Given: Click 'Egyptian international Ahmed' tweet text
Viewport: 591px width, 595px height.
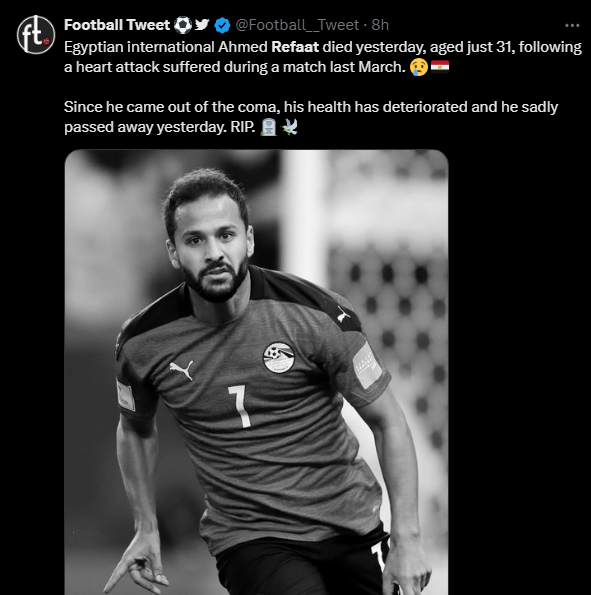Looking at the screenshot, I should tap(166, 47).
